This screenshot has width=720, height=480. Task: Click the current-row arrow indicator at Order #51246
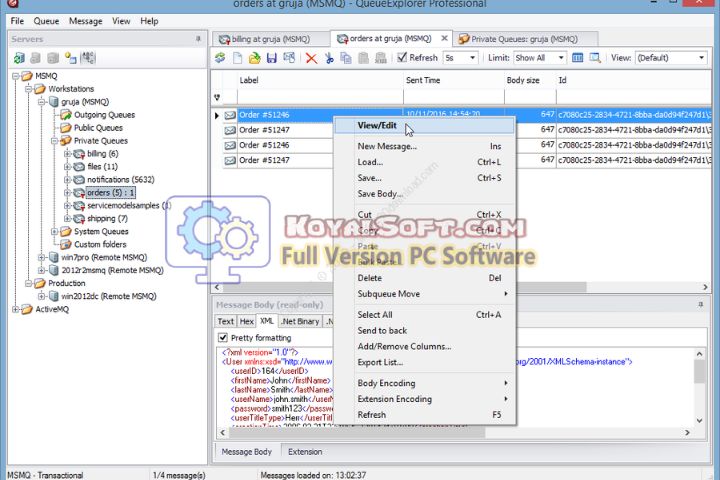[x=217, y=115]
